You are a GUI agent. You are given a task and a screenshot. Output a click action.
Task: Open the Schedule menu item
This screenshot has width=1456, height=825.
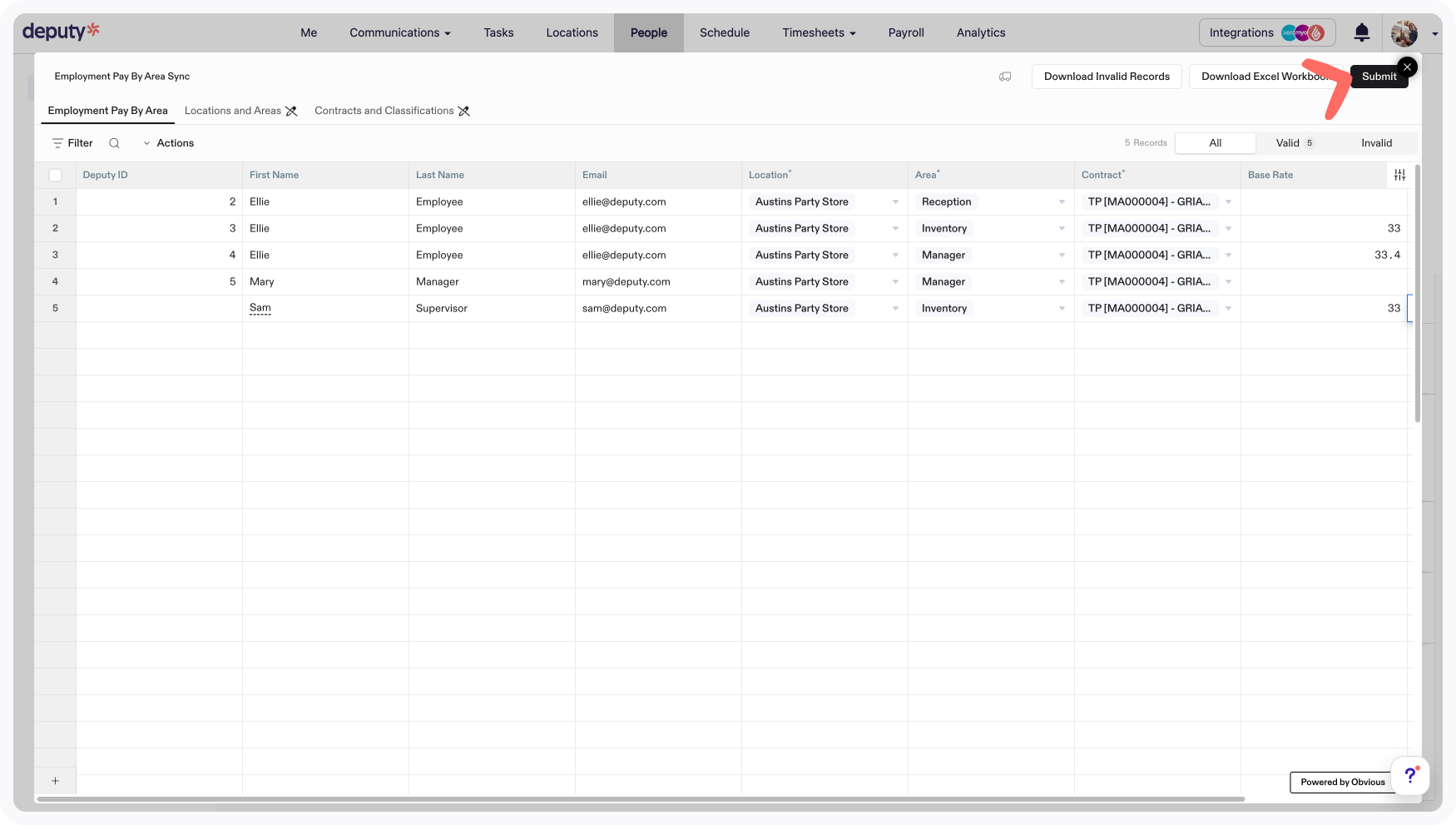pos(724,32)
